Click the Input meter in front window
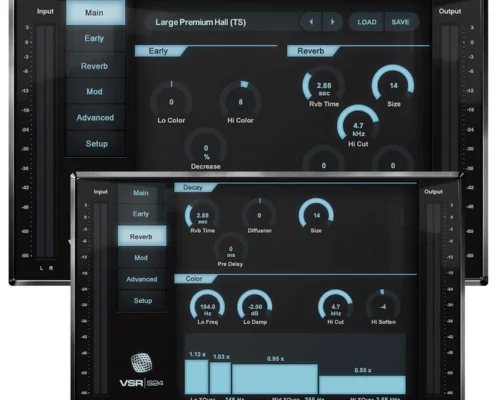Viewport: 500px width, 400px height. (101, 298)
